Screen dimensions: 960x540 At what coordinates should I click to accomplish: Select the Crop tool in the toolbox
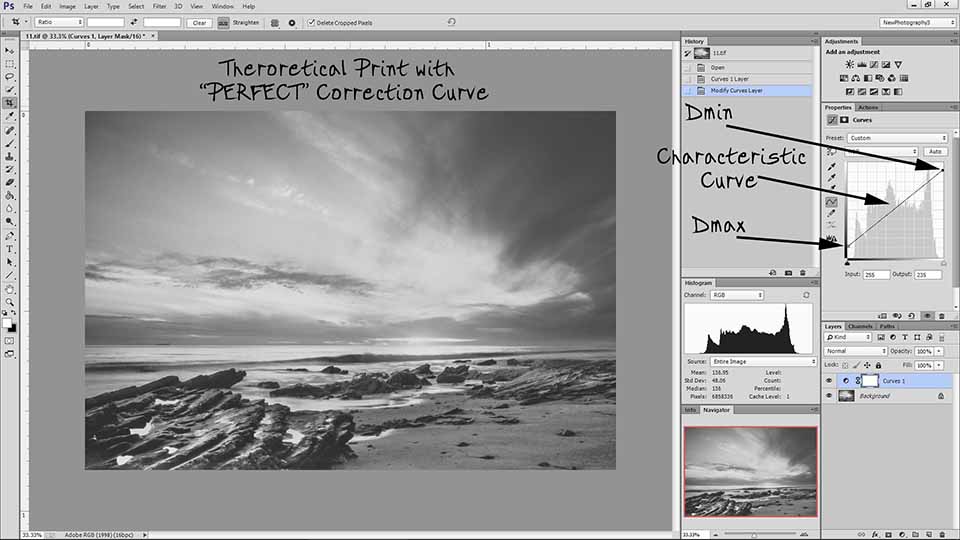[x=10, y=103]
